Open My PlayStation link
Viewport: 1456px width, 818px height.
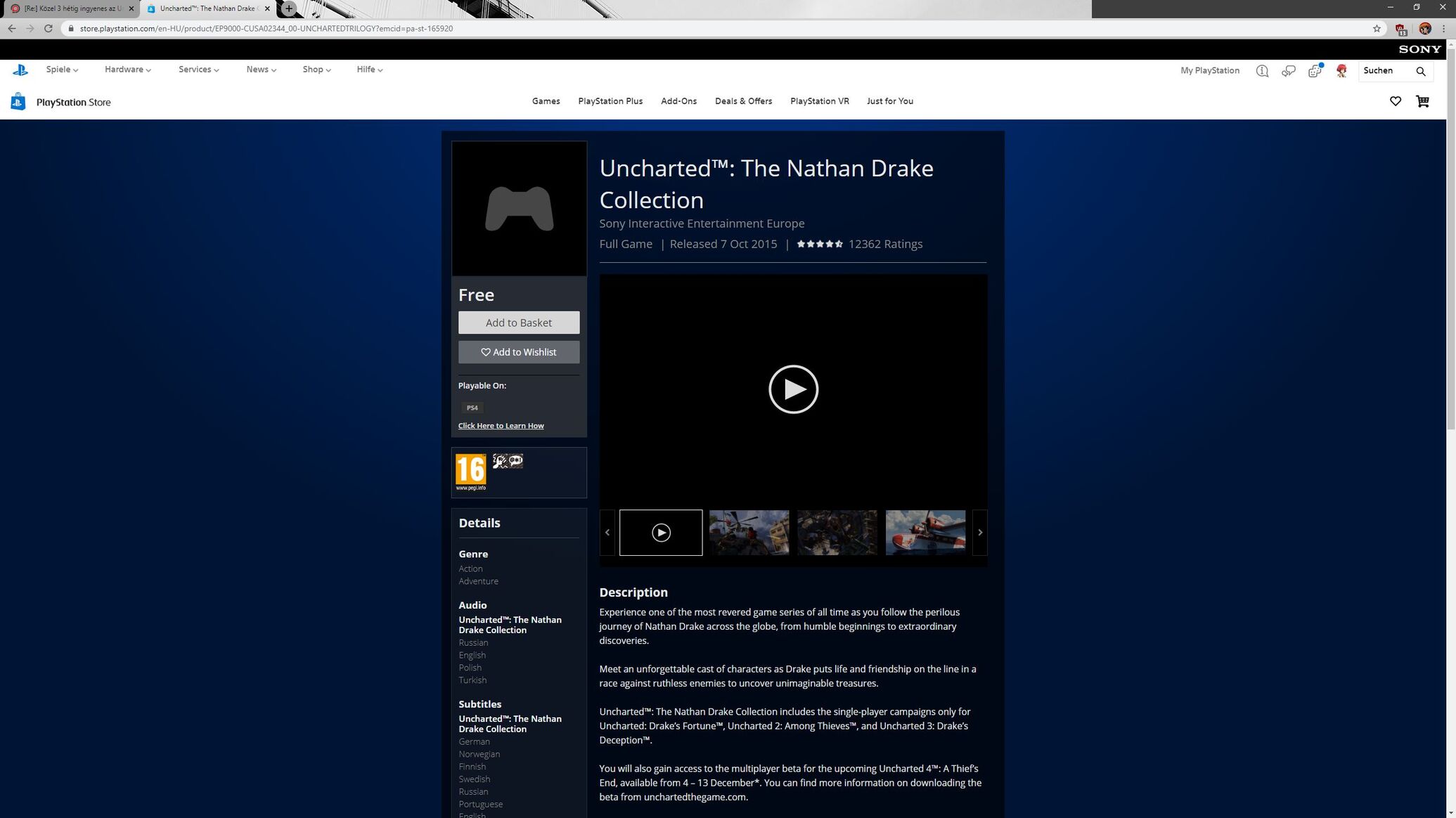click(1209, 70)
